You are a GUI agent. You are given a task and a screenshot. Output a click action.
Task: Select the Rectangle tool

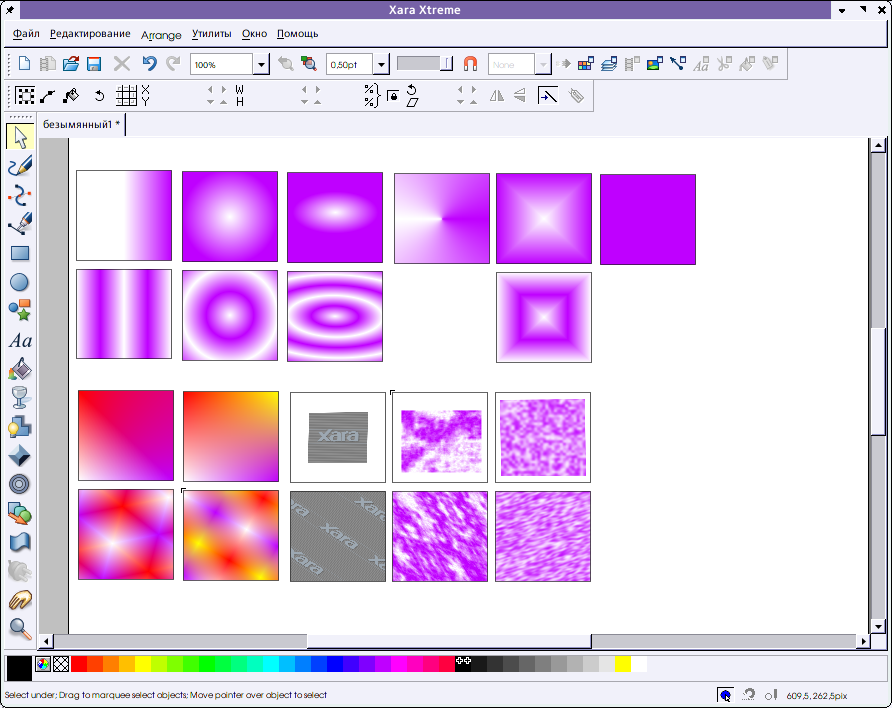click(x=20, y=253)
